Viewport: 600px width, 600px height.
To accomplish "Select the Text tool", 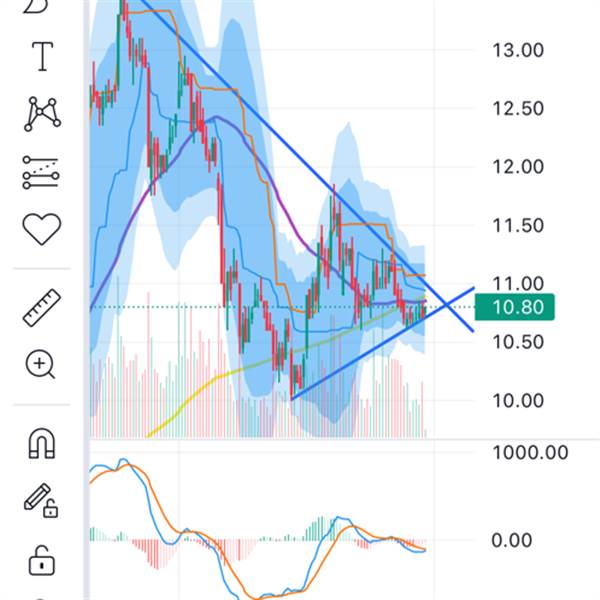I will pyautogui.click(x=42, y=57).
